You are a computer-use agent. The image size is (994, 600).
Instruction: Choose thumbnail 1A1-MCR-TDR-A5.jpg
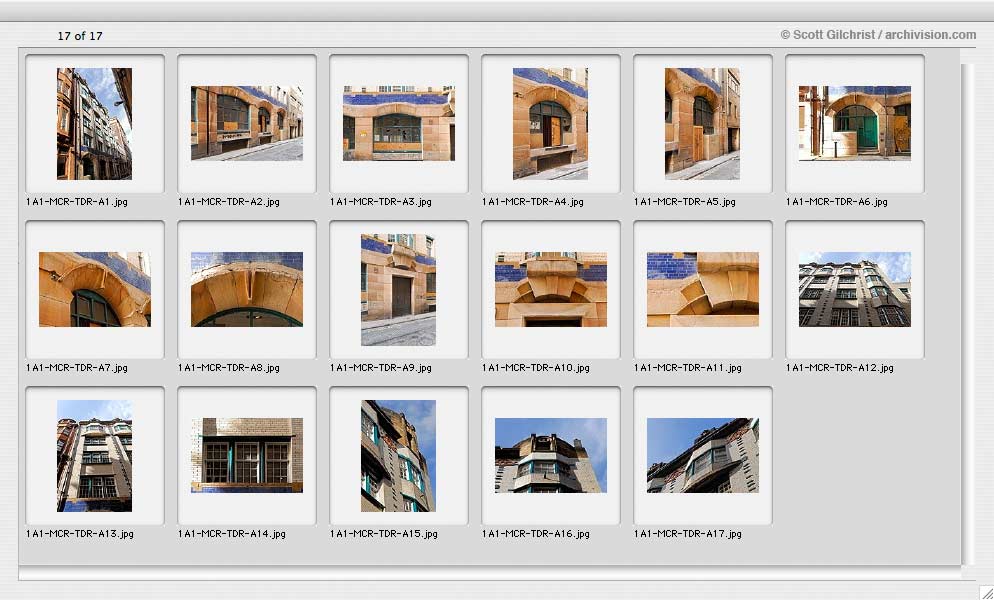[x=702, y=124]
